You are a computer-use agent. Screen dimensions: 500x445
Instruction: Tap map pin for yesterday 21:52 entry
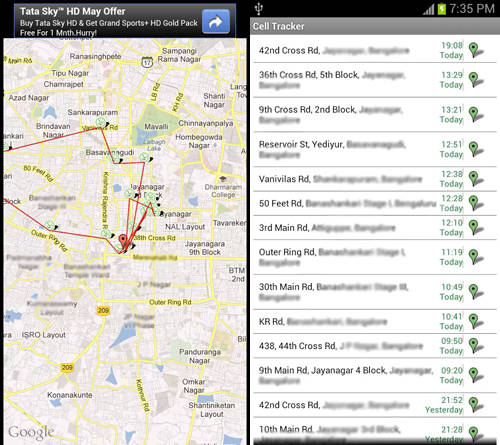tap(476, 405)
